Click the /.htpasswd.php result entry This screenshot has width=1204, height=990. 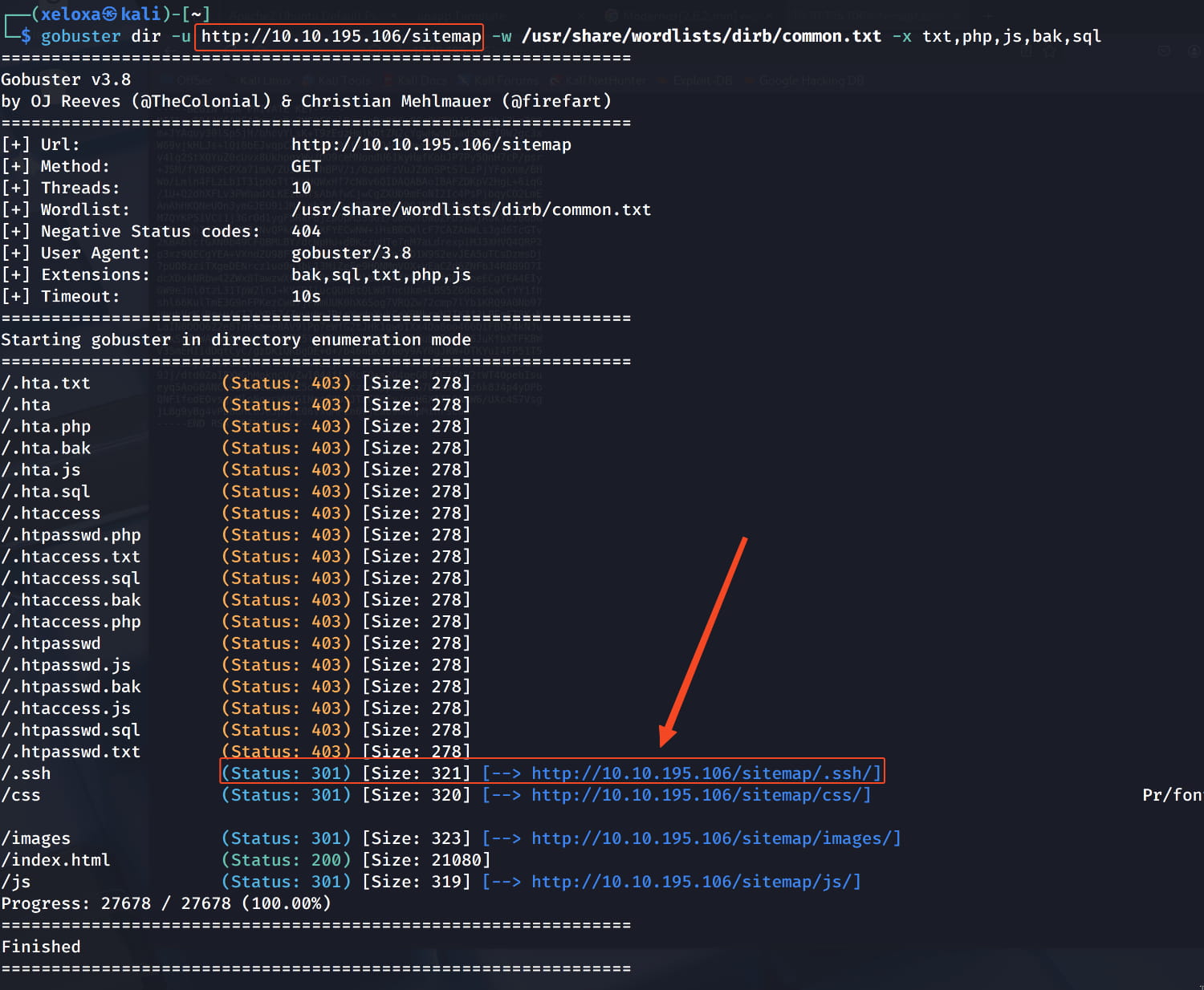(x=71, y=535)
